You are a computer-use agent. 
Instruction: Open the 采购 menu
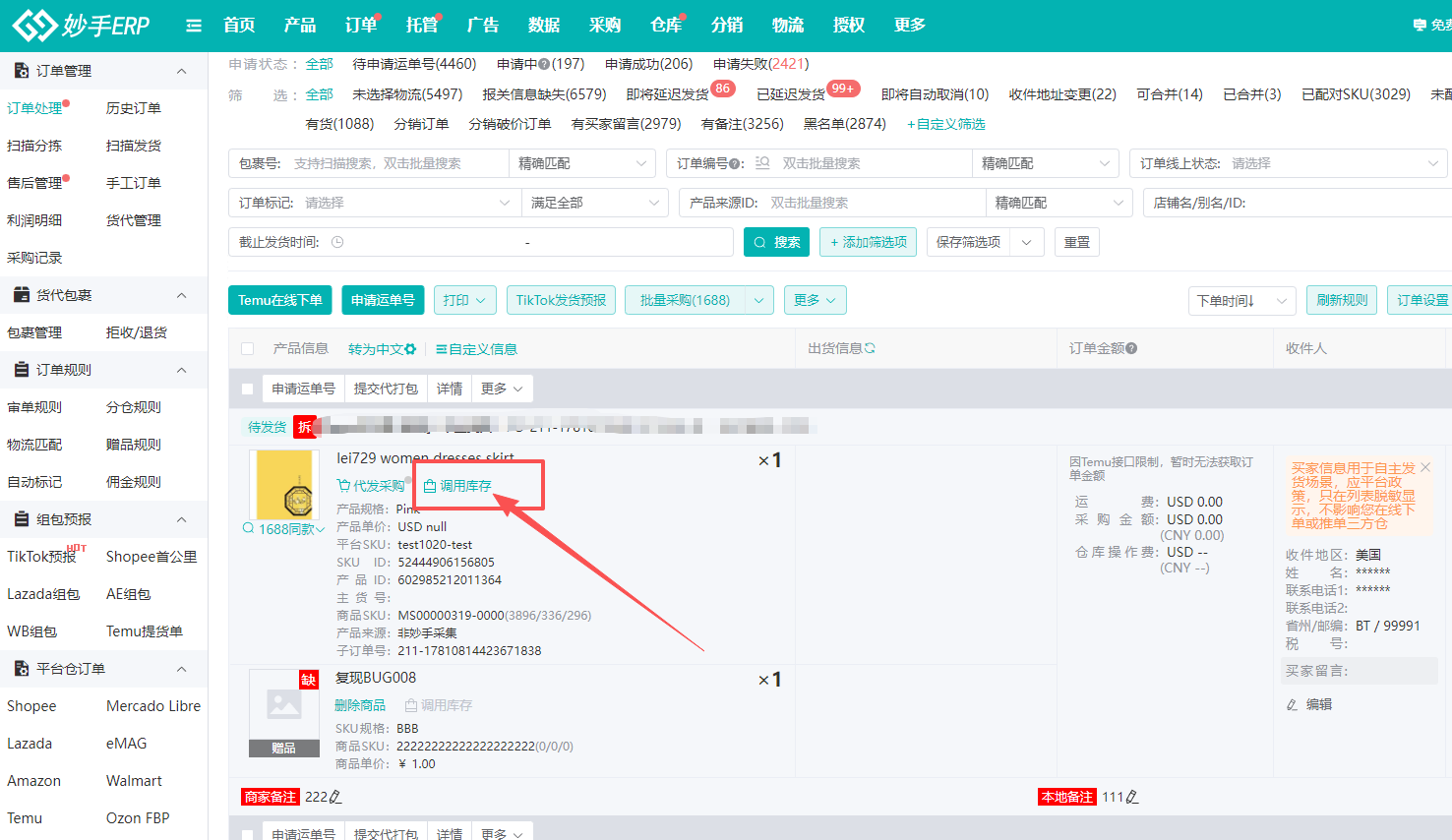coord(605,26)
